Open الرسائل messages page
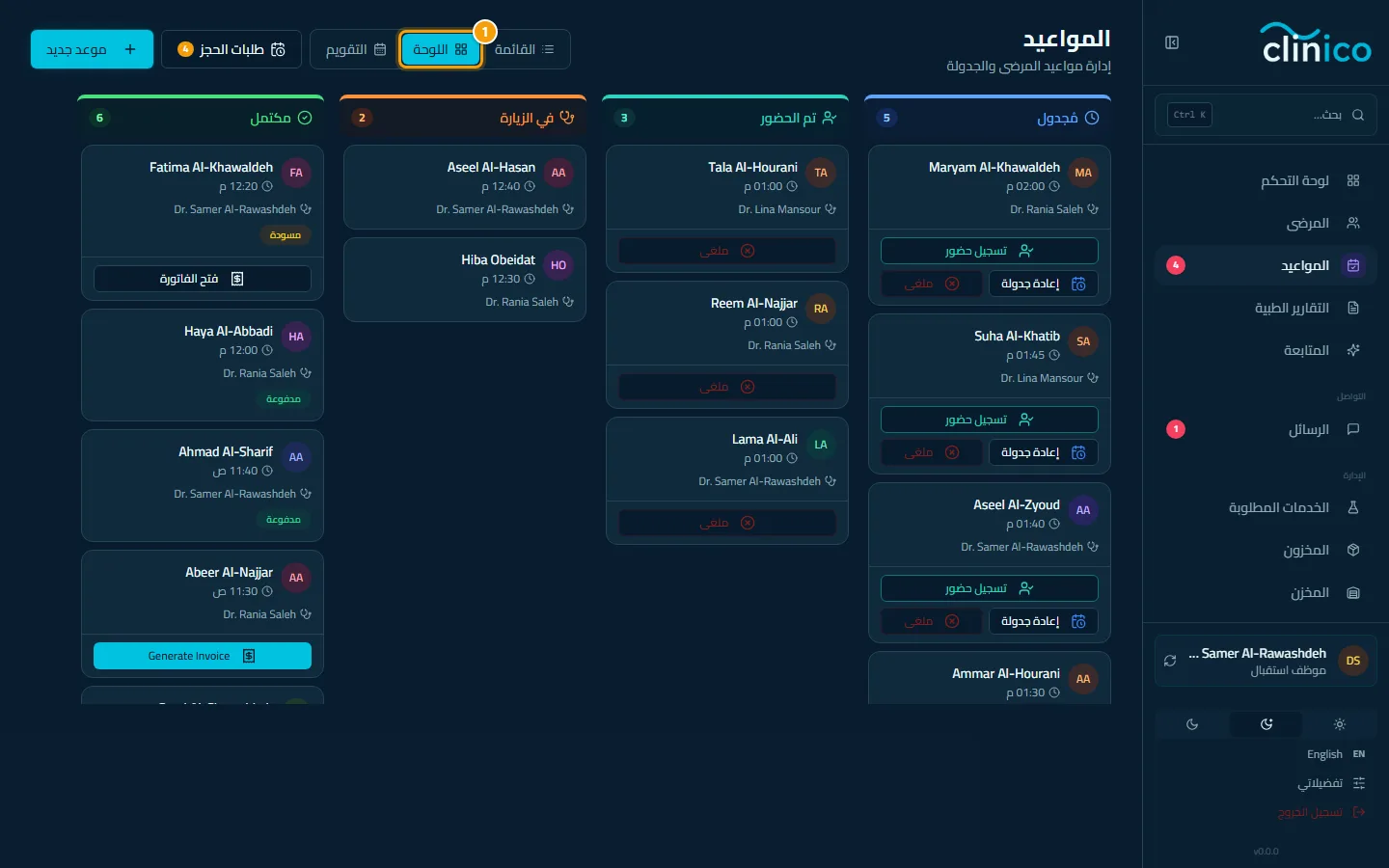The image size is (1389, 868). pos(1266,429)
